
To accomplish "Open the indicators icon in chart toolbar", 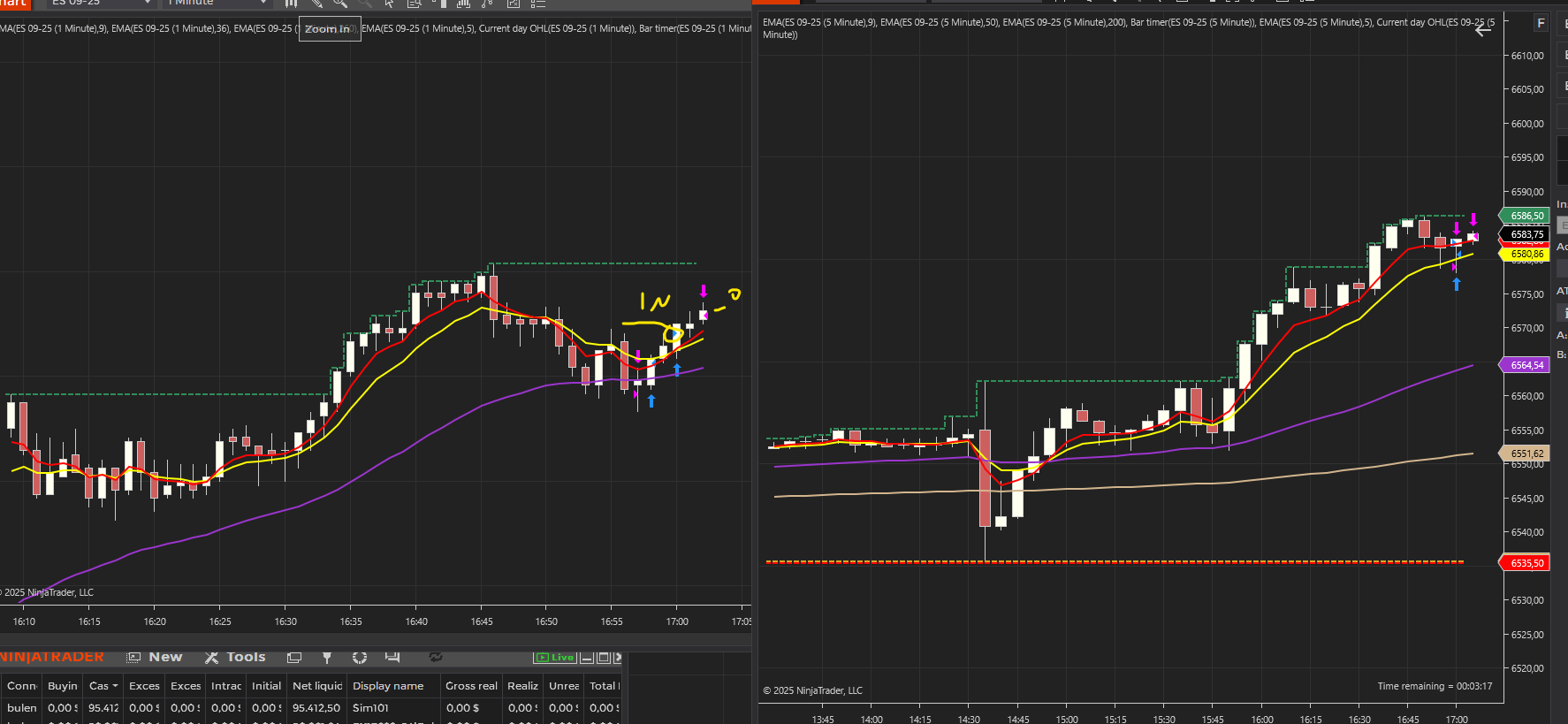I will [x=463, y=4].
